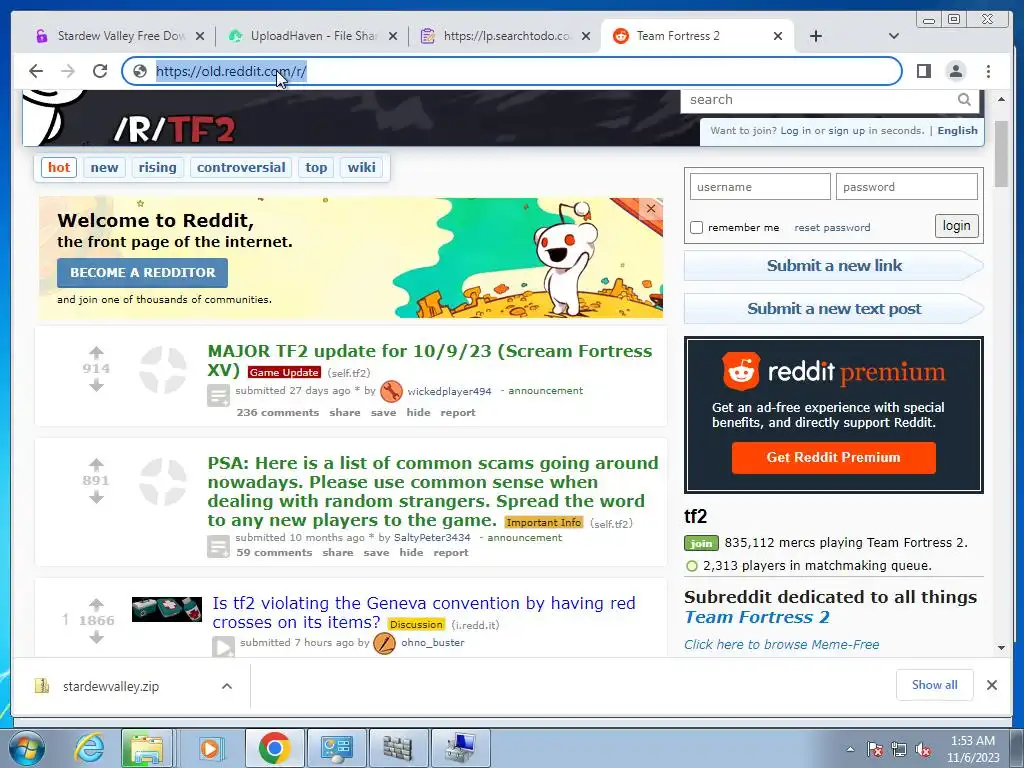The width and height of the screenshot is (1024, 768).
Task: Click the reset password link
Action: (832, 227)
